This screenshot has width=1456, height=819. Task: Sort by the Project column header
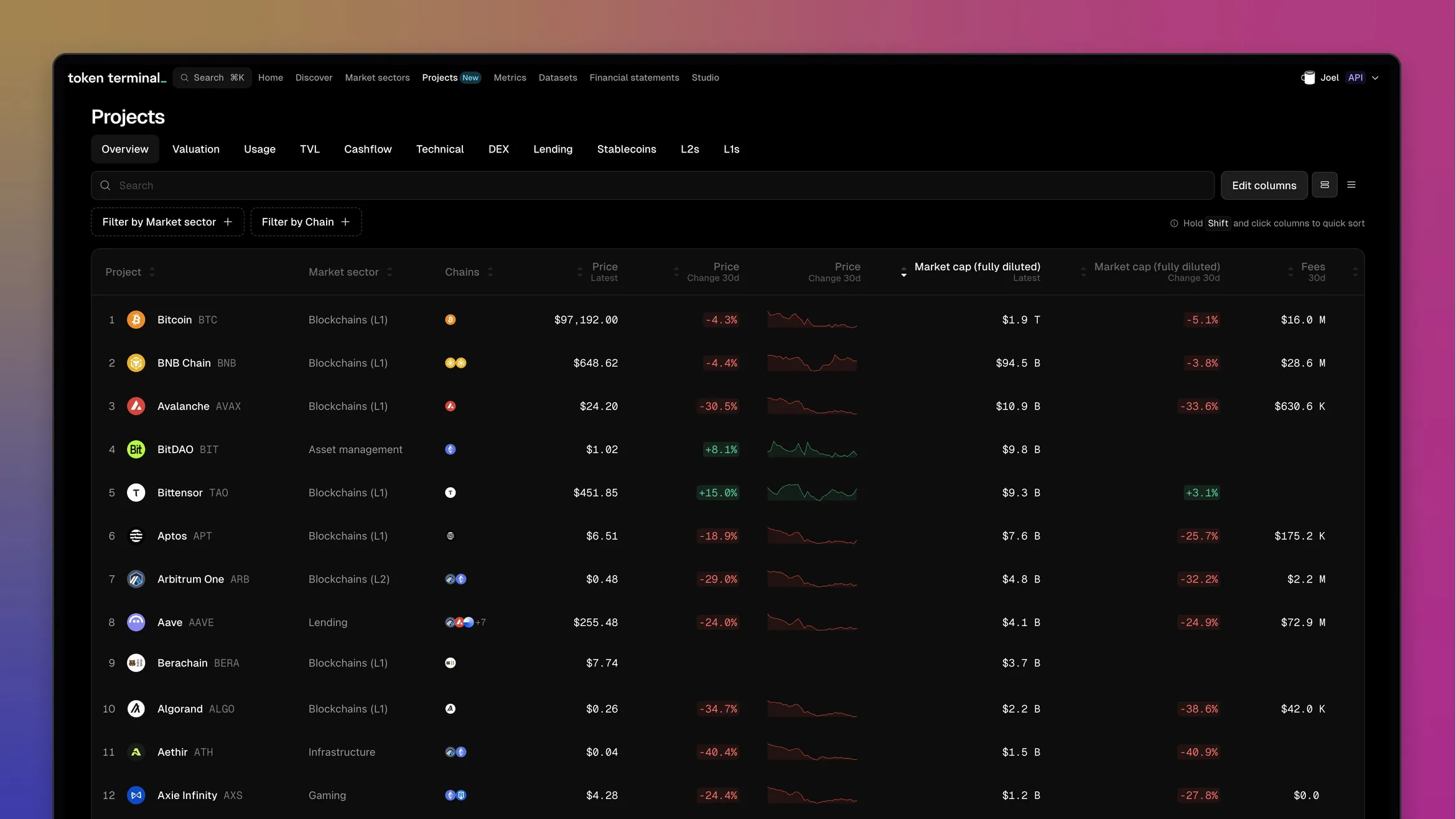click(130, 272)
